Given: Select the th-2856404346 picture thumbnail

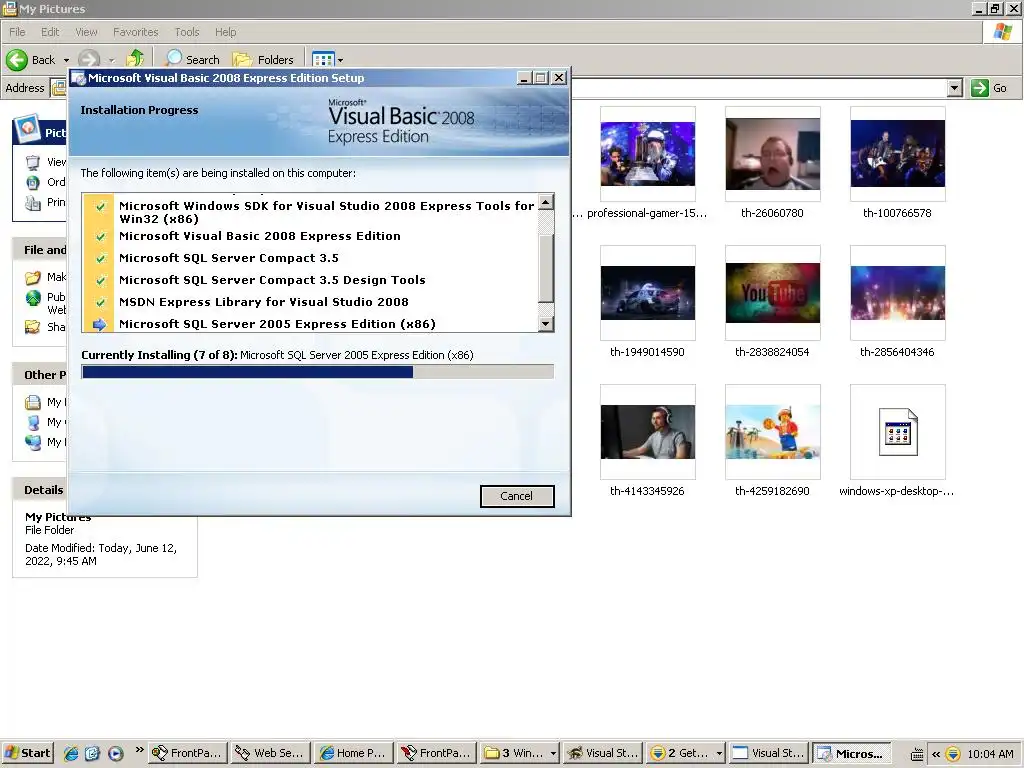Looking at the screenshot, I should (x=897, y=293).
